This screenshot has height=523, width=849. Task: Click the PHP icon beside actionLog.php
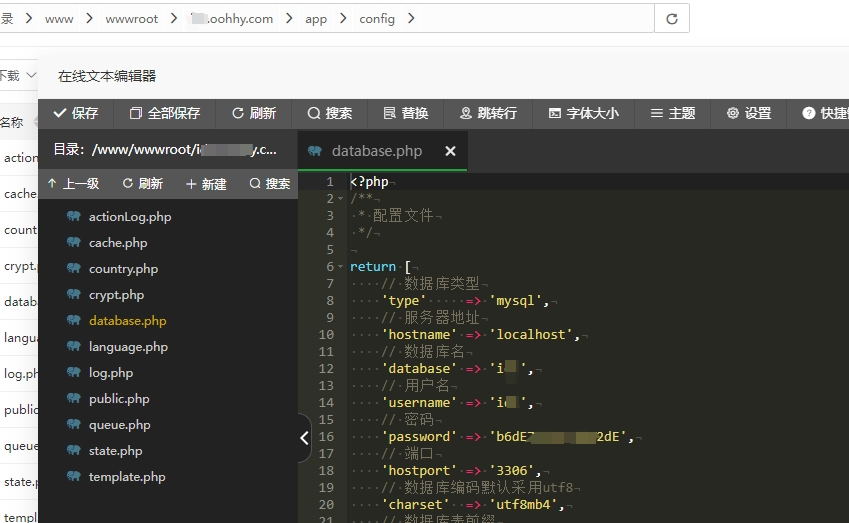[x=74, y=216]
